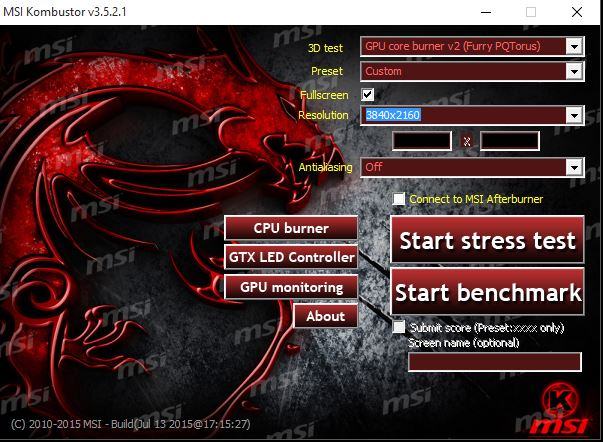Click the red MSI logo

click(559, 425)
